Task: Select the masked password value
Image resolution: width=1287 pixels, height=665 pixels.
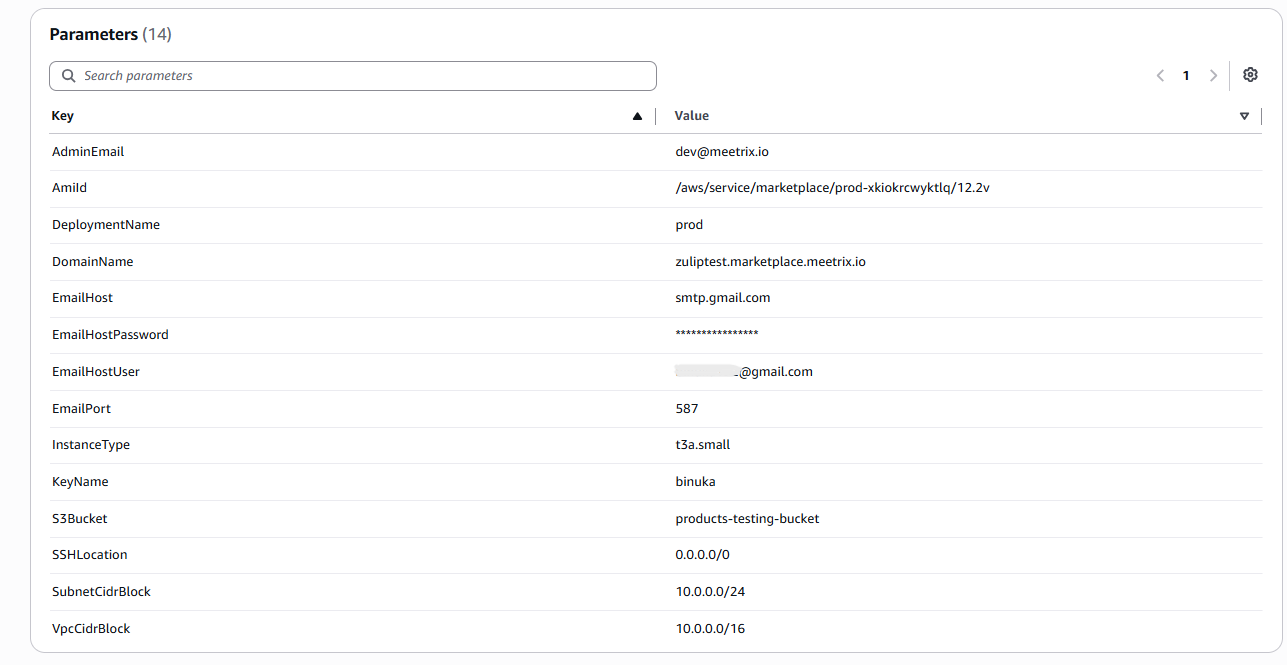Action: 717,333
